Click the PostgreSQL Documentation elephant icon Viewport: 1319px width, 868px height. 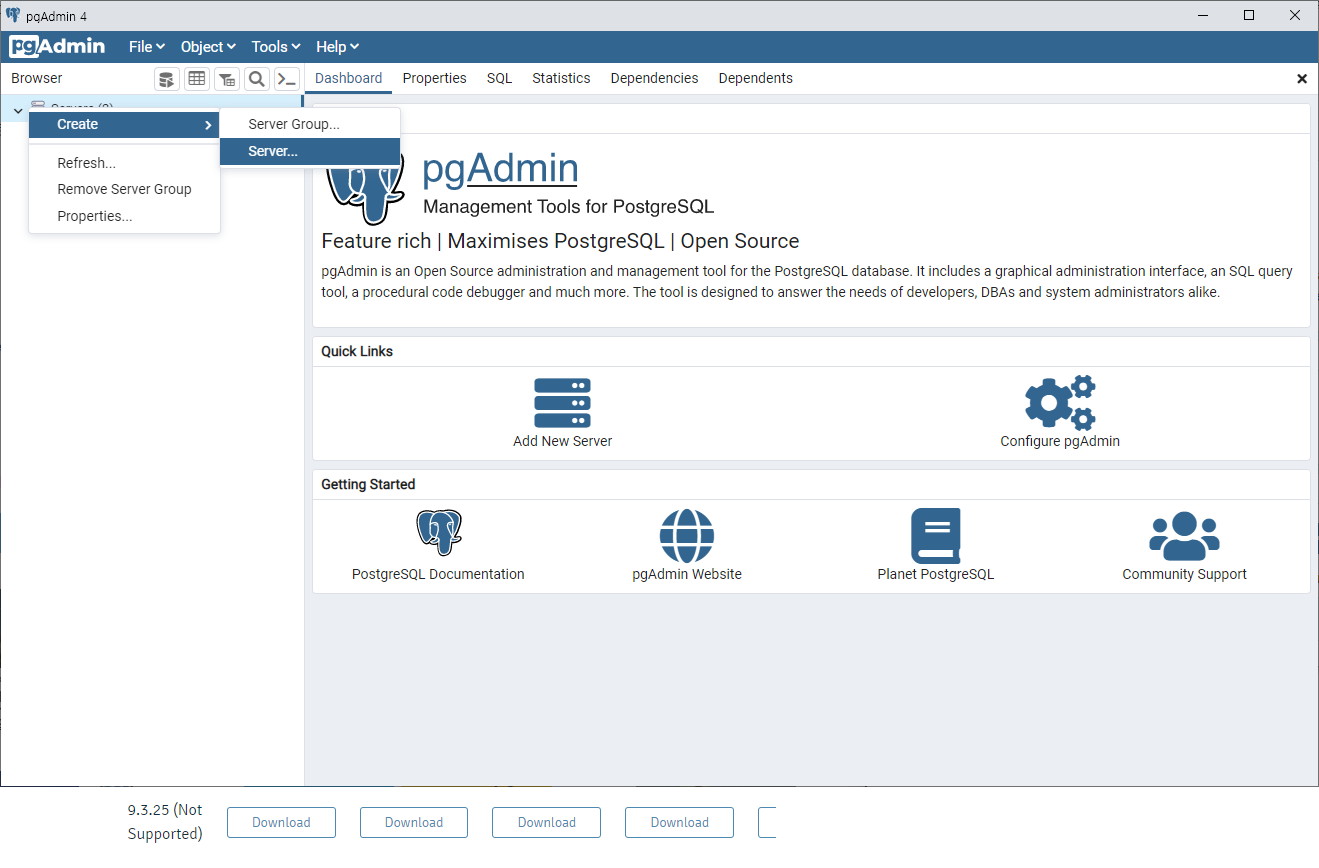tap(439, 532)
